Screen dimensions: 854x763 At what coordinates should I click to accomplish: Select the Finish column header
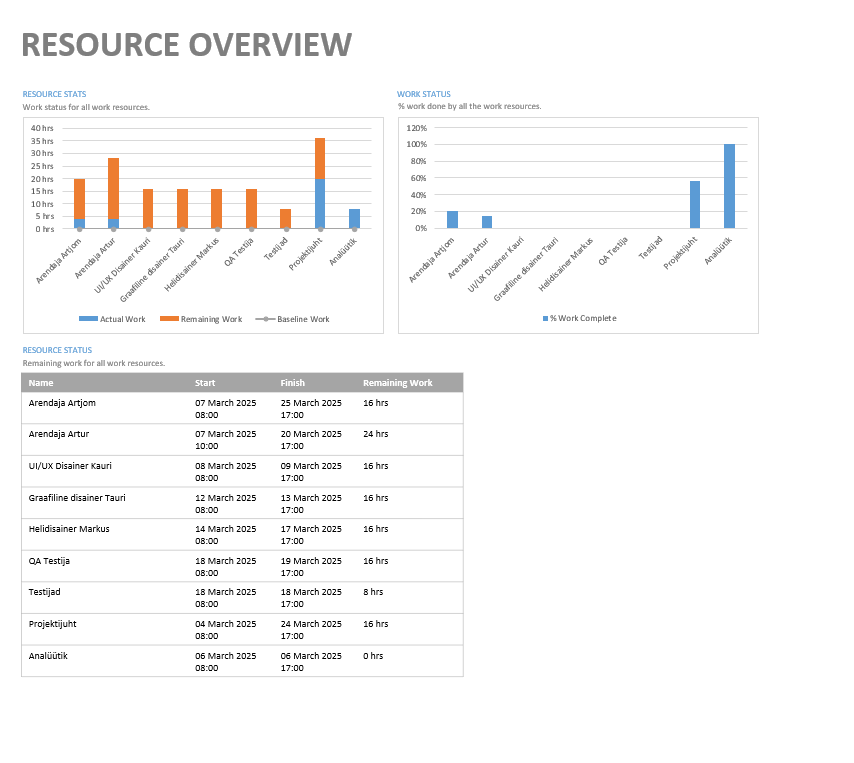[293, 383]
